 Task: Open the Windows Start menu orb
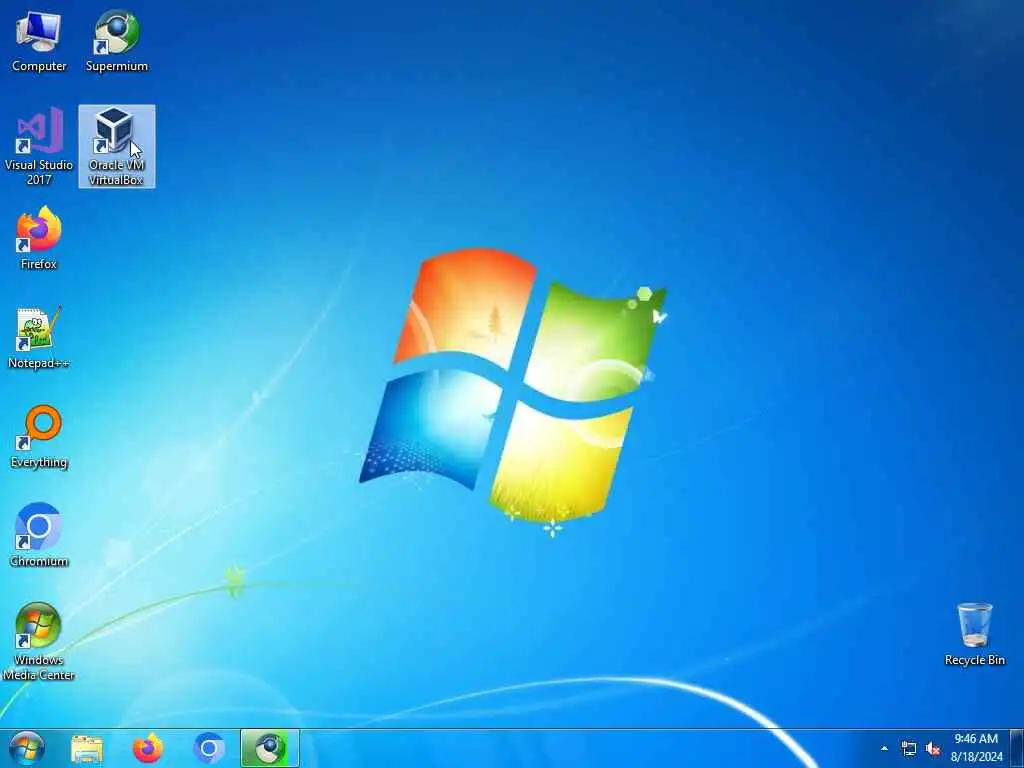[x=27, y=748]
